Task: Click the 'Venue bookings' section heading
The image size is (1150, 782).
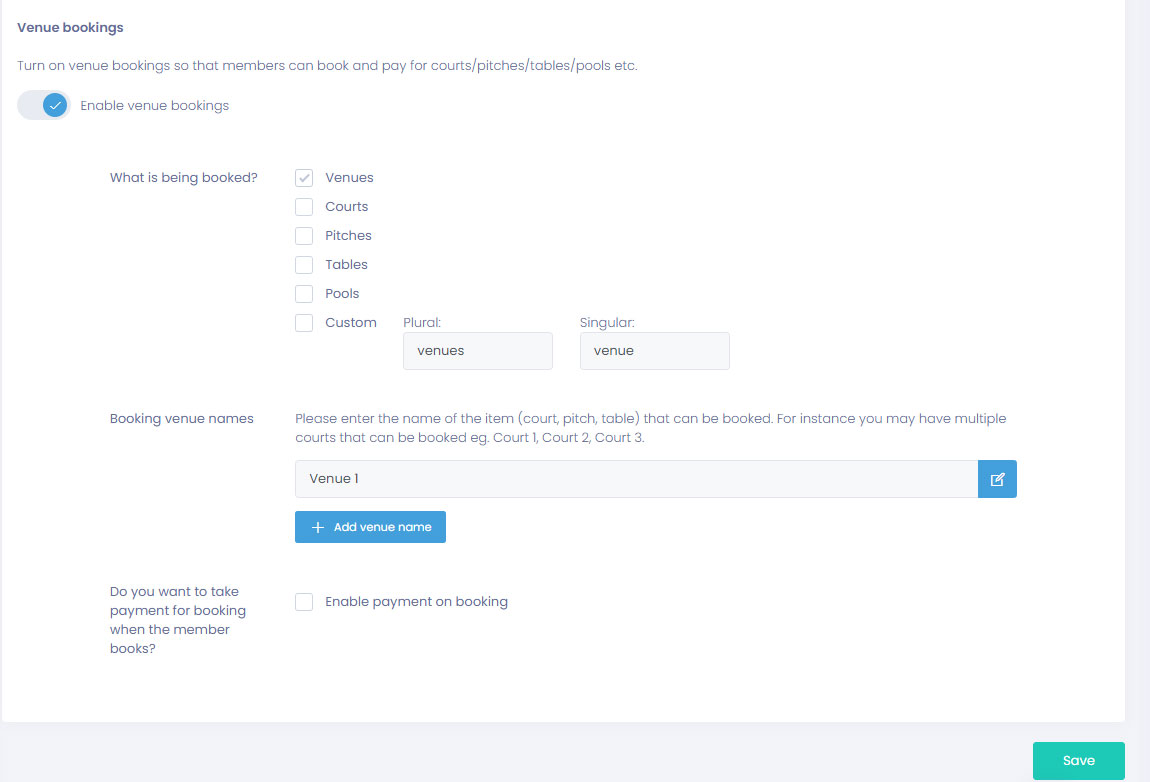Action: pos(70,27)
